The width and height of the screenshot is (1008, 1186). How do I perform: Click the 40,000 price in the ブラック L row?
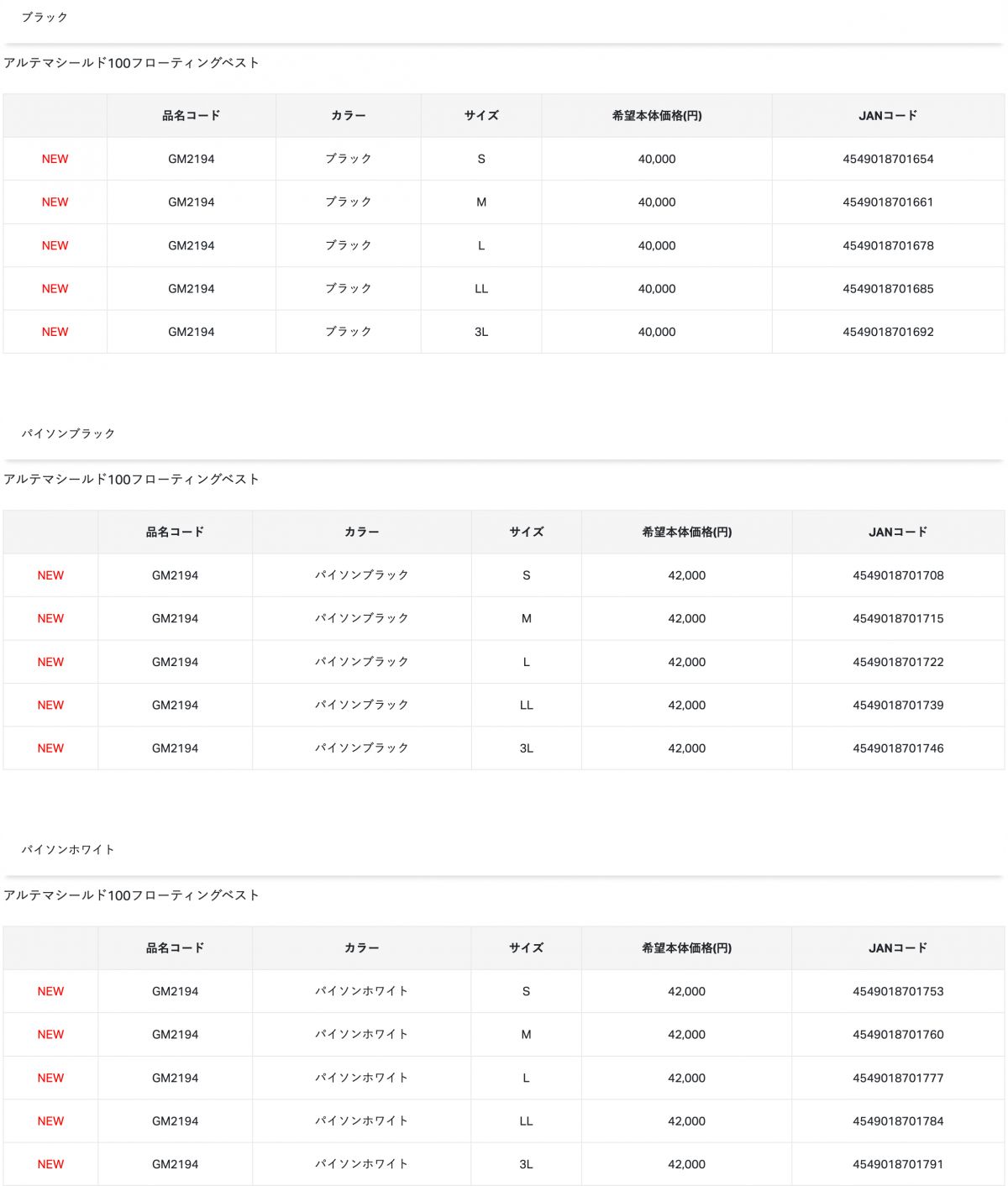[x=657, y=245]
